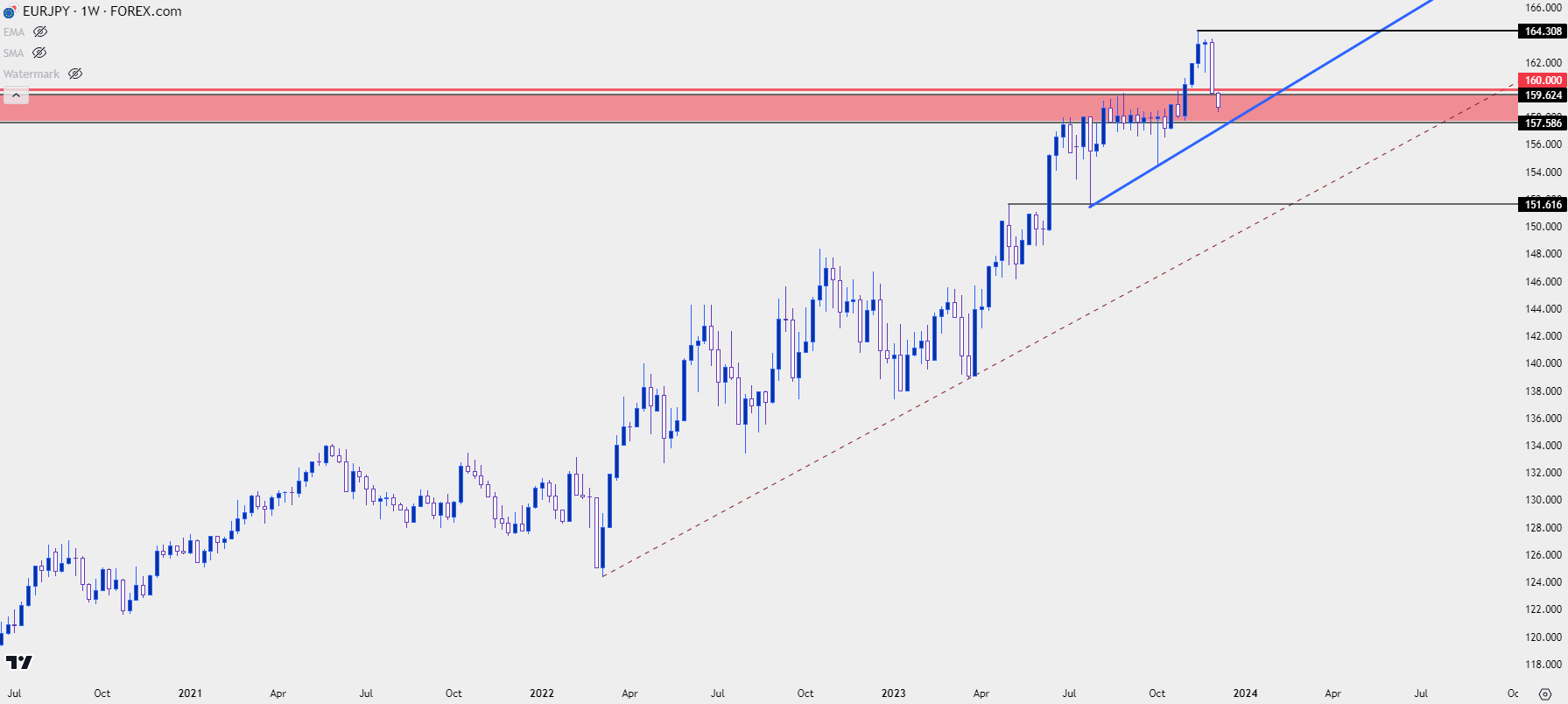Click 166.000 on the price axis

coord(1543,8)
